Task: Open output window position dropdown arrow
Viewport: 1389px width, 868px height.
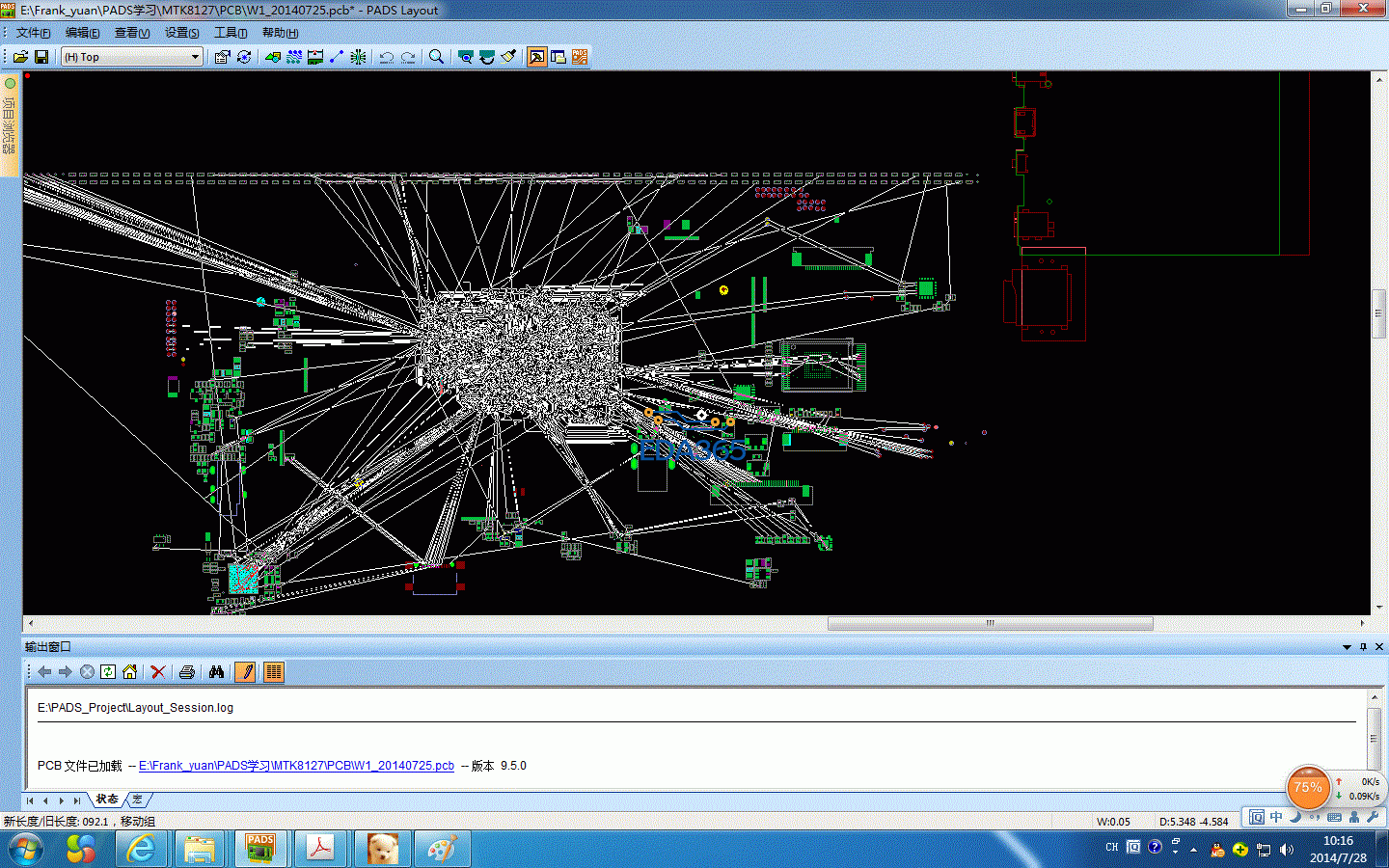Action: click(x=1347, y=647)
